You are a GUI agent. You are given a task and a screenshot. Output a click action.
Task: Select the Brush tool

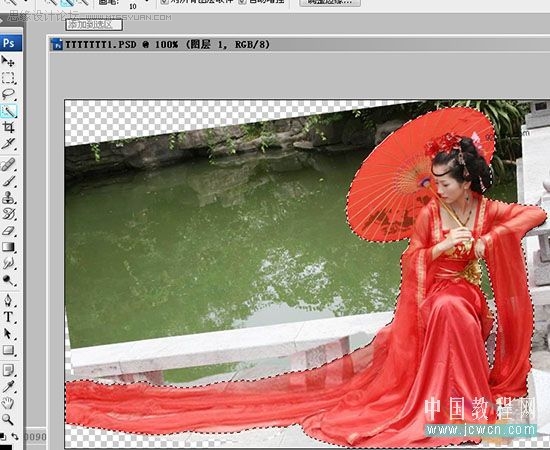coord(8,181)
